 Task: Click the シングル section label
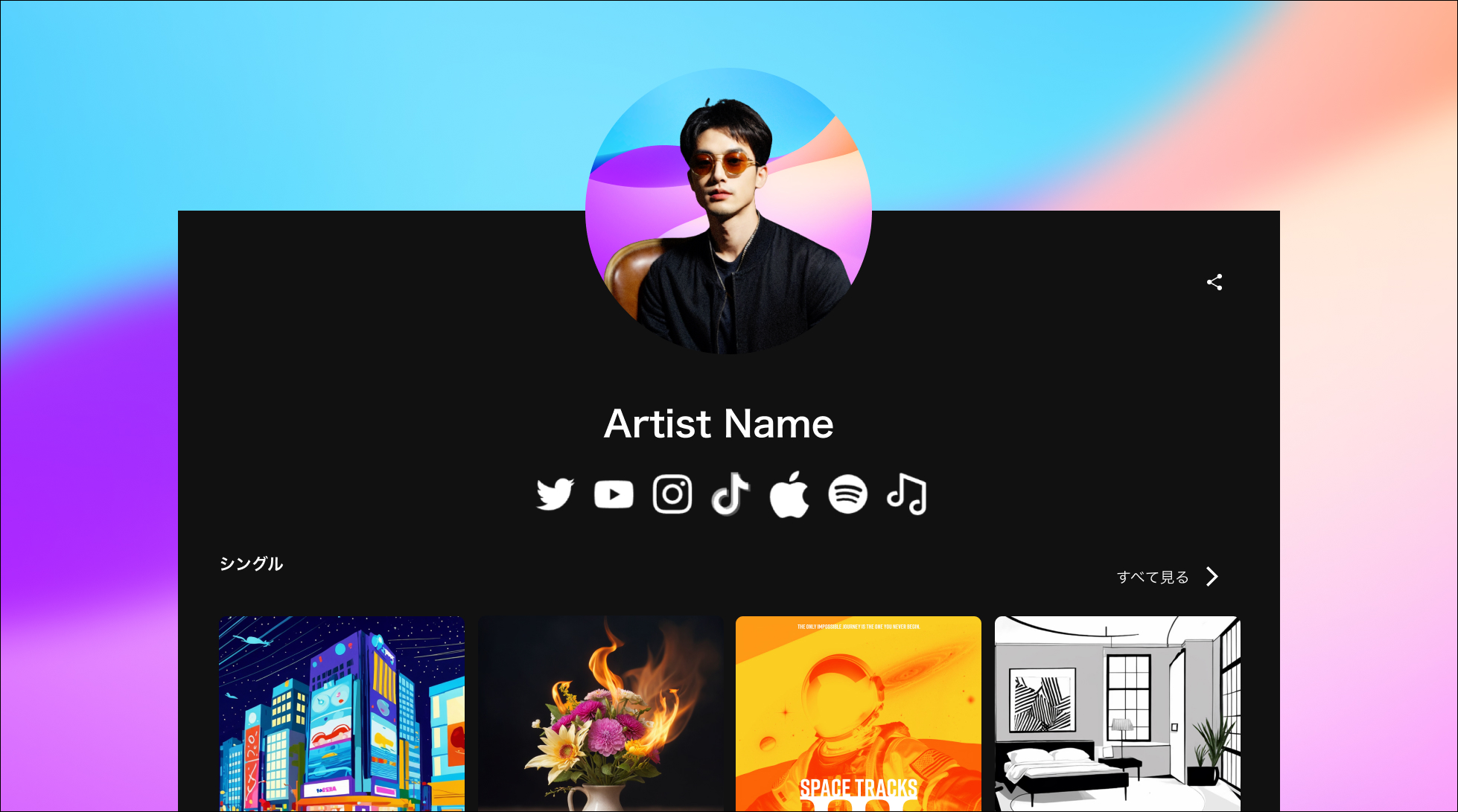coord(251,563)
